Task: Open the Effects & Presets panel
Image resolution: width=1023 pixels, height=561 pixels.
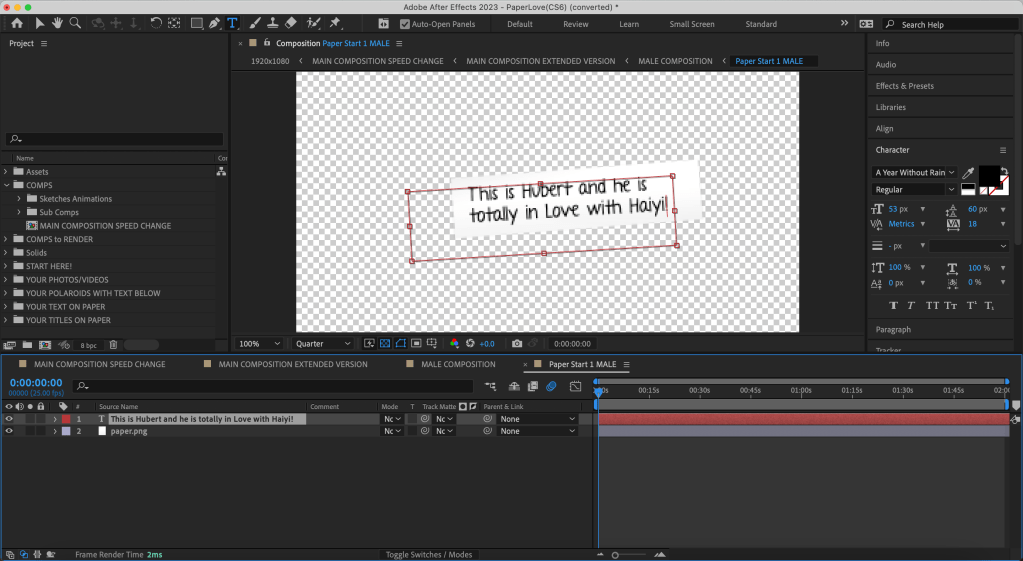Action: tap(904, 86)
